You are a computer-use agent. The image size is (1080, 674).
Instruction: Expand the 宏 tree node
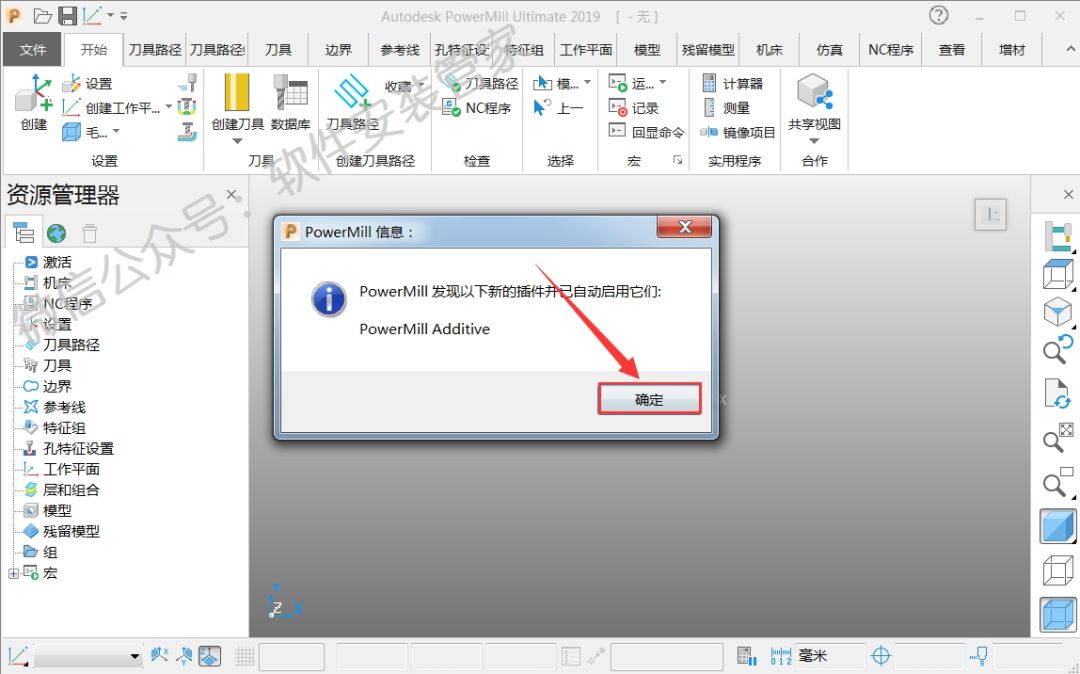coord(13,573)
